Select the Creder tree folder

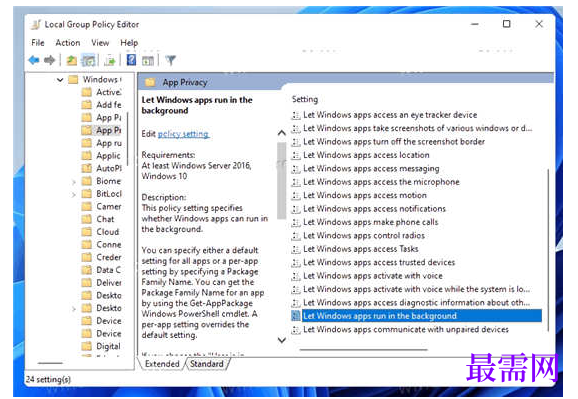click(x=102, y=257)
